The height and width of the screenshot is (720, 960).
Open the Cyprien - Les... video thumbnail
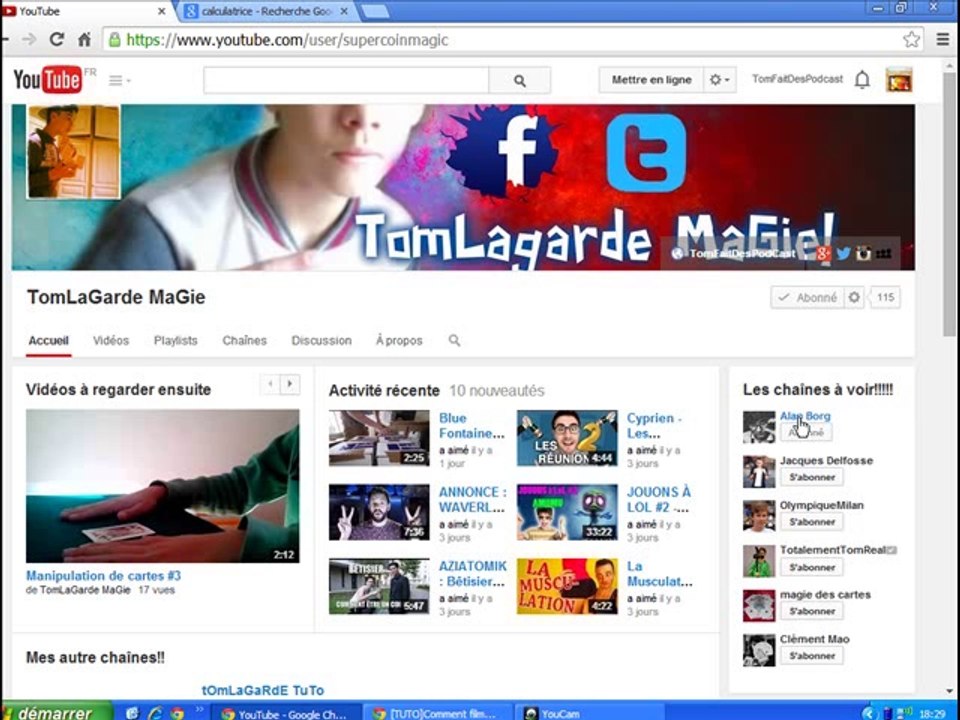pyautogui.click(x=567, y=438)
